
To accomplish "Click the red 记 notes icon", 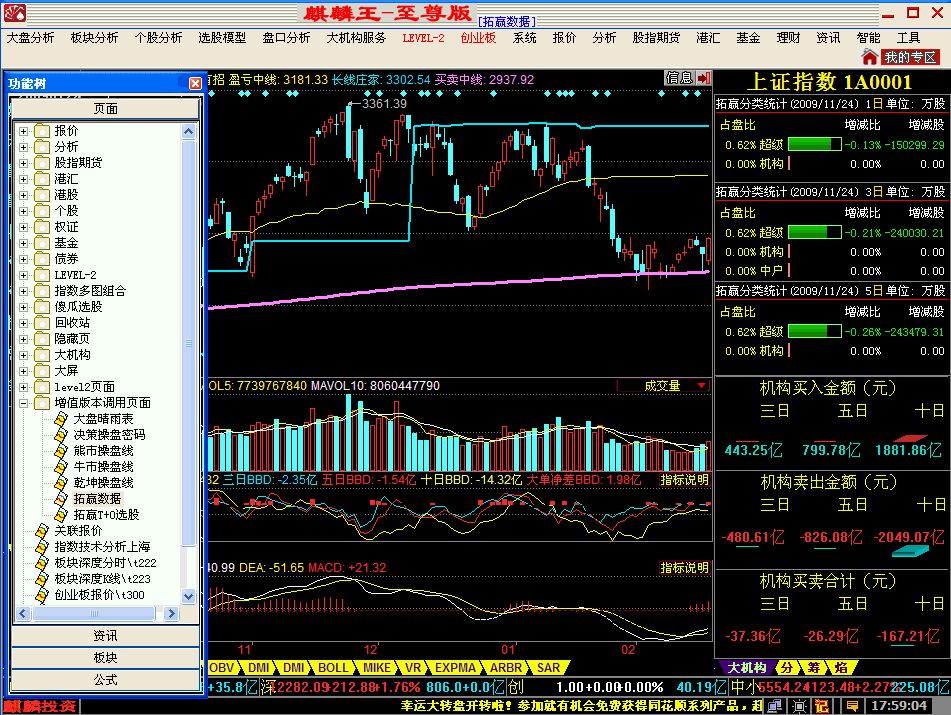I will (822, 706).
